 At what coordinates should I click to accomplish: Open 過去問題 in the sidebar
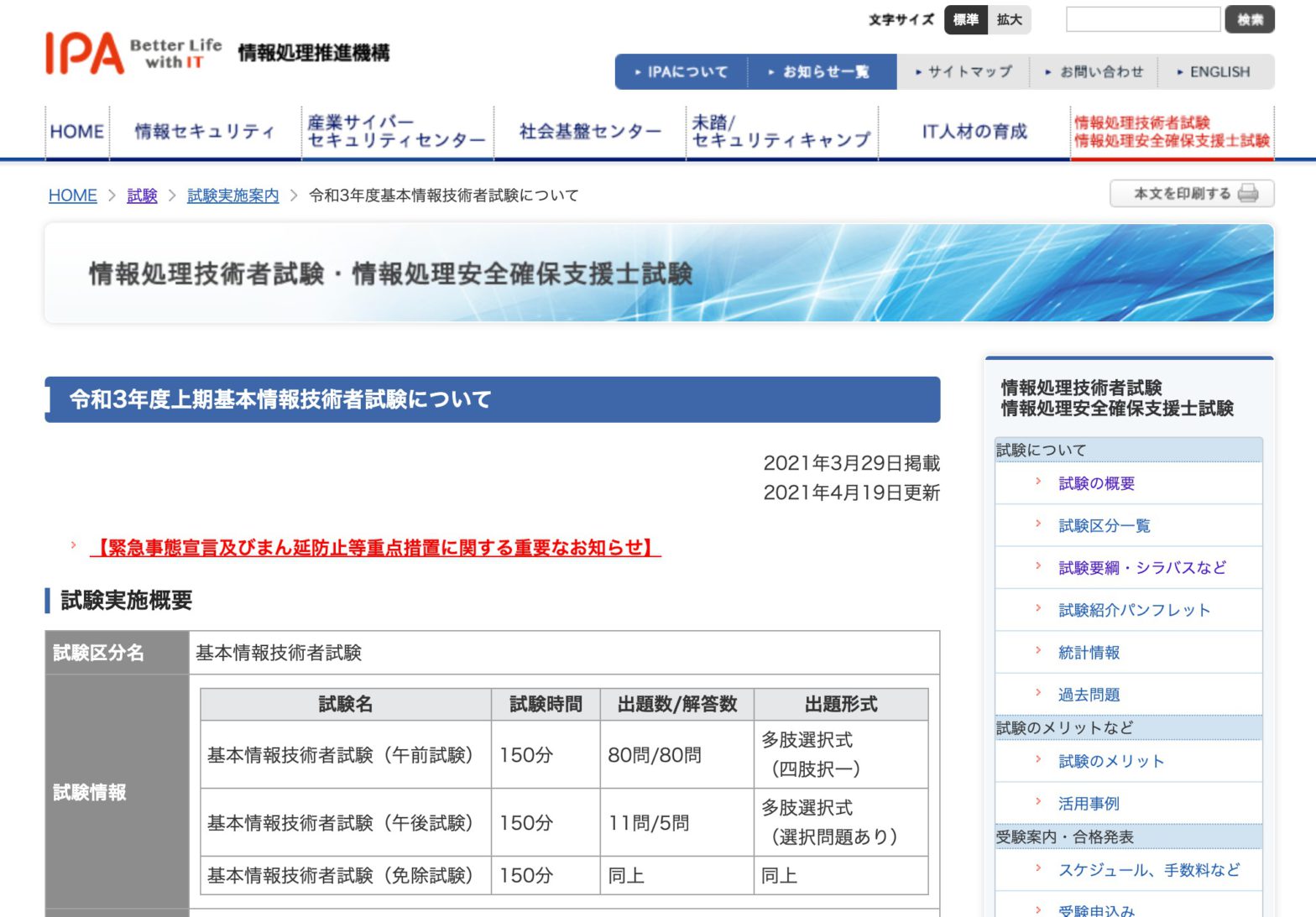1089,695
